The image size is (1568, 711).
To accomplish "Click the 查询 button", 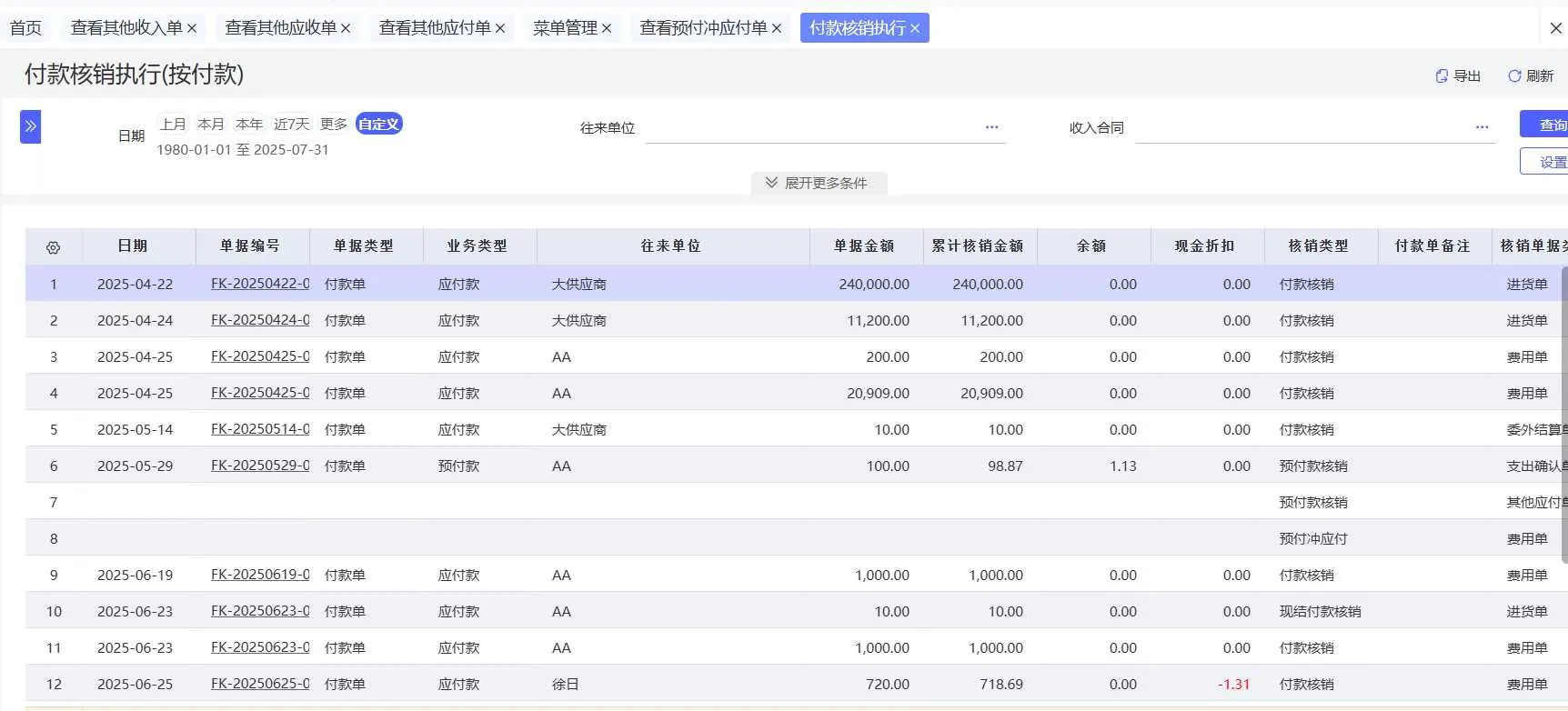I will point(1544,125).
